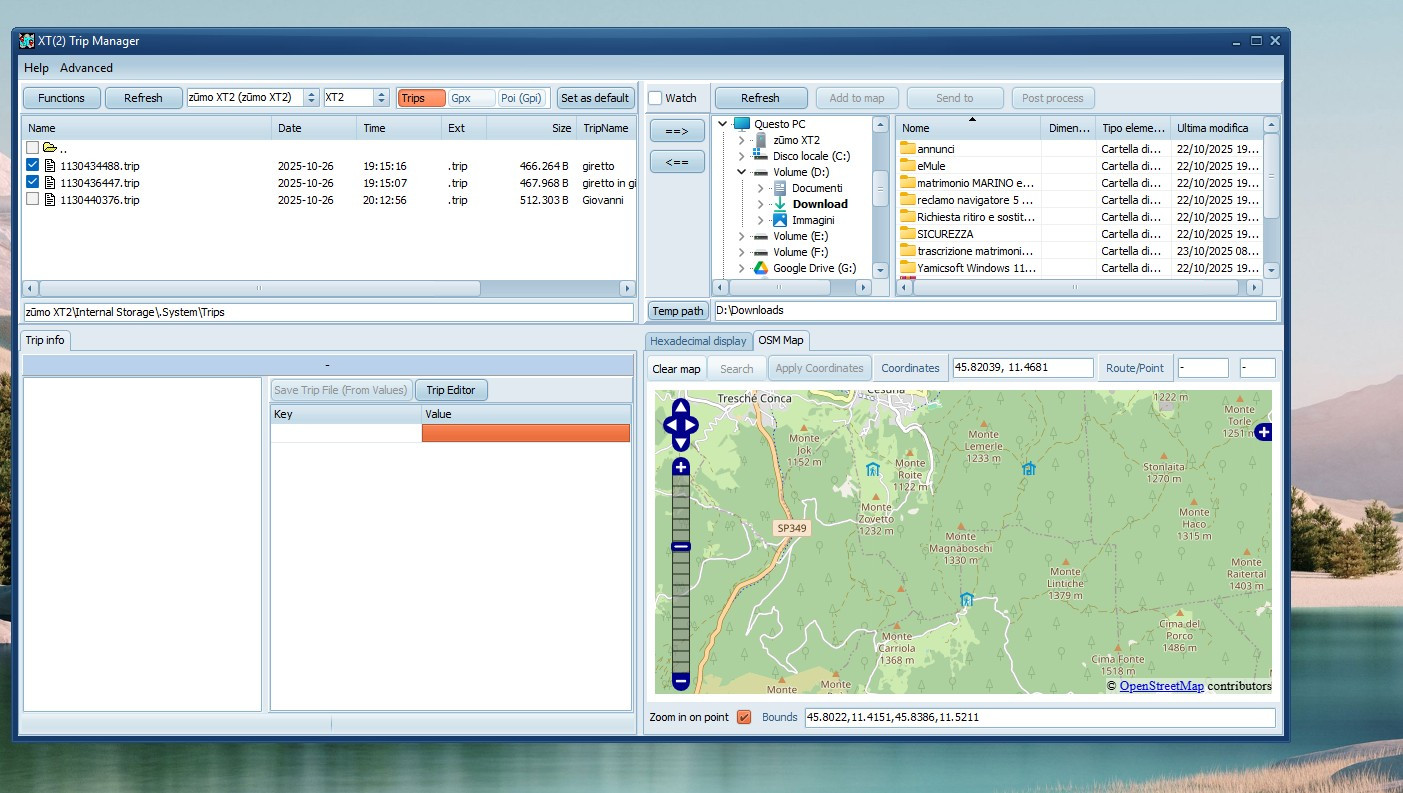
Task: Click the pan up arrow on the map
Action: point(680,407)
